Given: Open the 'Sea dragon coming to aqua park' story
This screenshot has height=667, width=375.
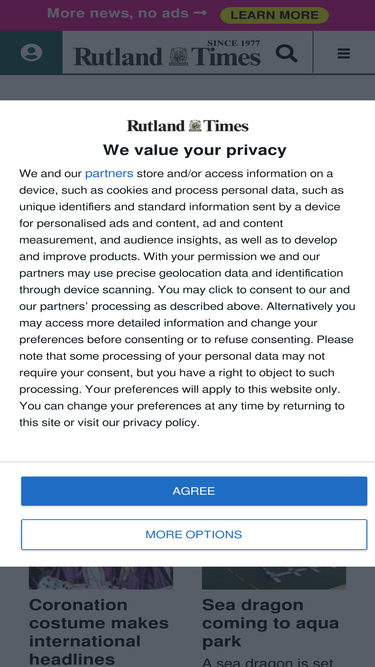Looking at the screenshot, I should click(270, 622).
